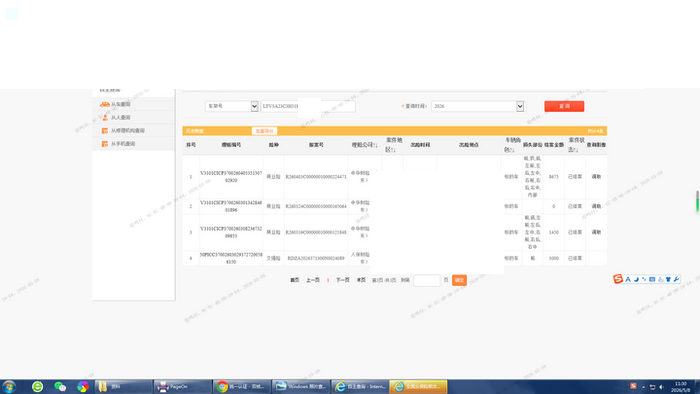The image size is (700, 394).
Task: Click the 批量导出 batch export button
Action: [264, 131]
